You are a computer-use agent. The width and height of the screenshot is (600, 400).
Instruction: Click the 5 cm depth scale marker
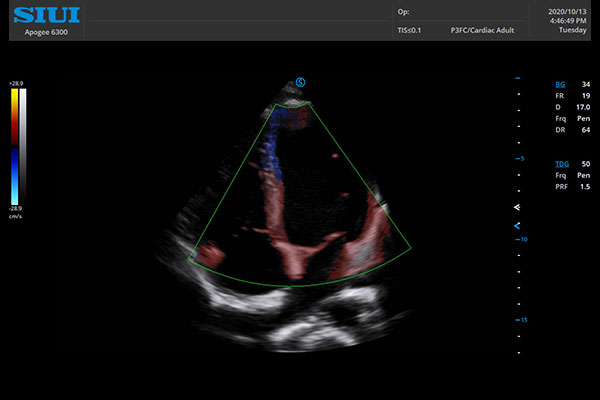[520, 158]
